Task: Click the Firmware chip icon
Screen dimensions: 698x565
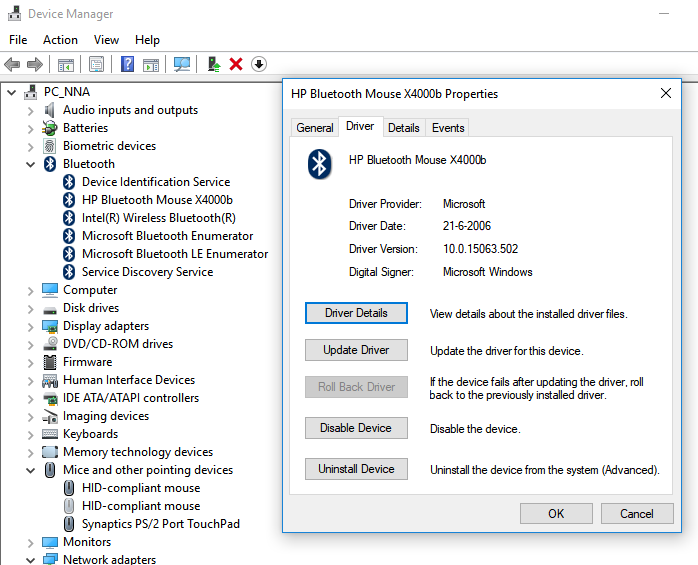Action: tap(49, 362)
